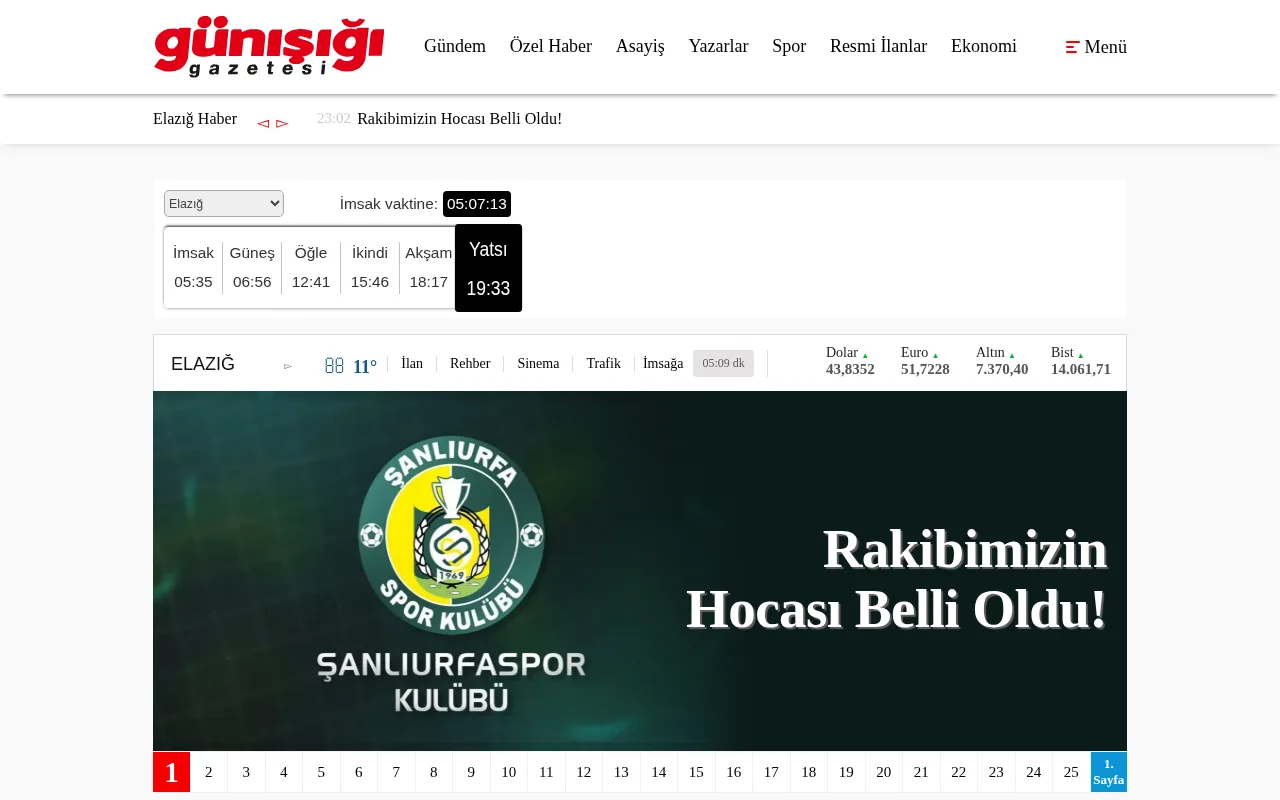Click the play arrow beside ELAZIĞ label
1280x800 pixels.
click(288, 366)
